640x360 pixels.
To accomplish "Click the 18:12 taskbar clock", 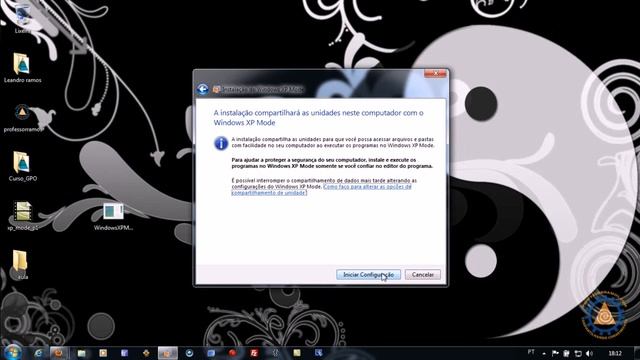I will (615, 353).
